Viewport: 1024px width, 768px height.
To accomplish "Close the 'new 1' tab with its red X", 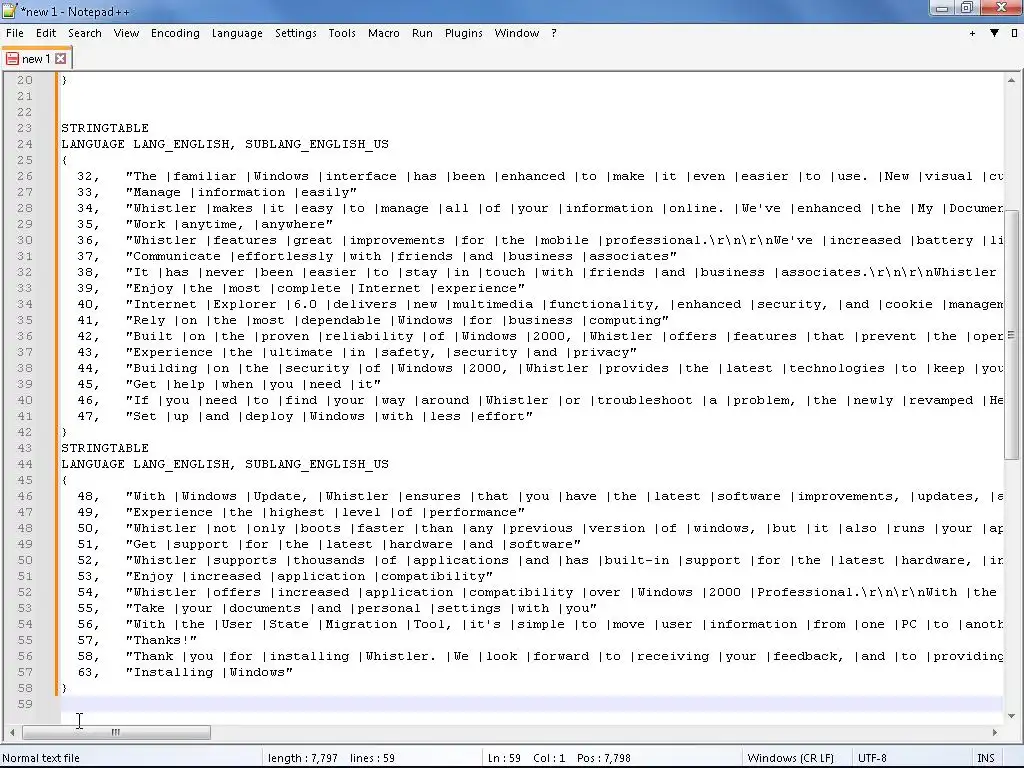I will [60, 59].
